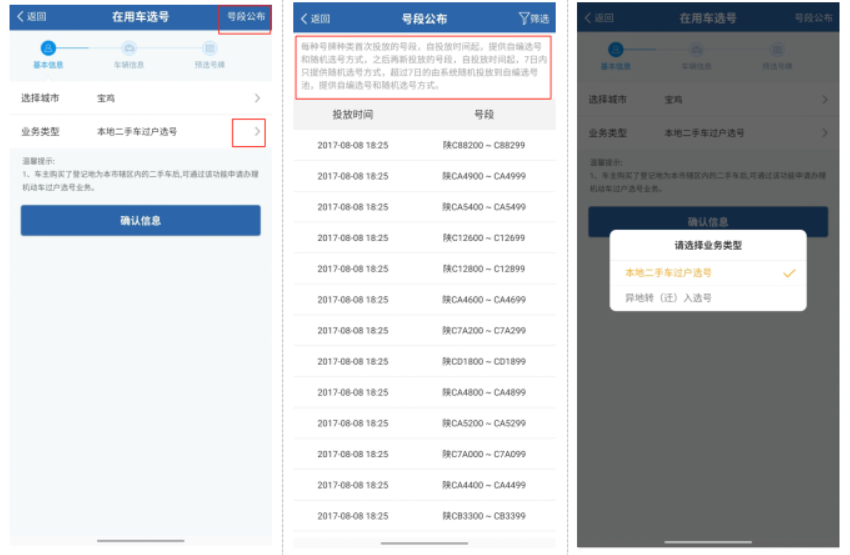Tap the red-outlined notice text on 号段公布 page
This screenshot has height=555, width=850.
424,66
